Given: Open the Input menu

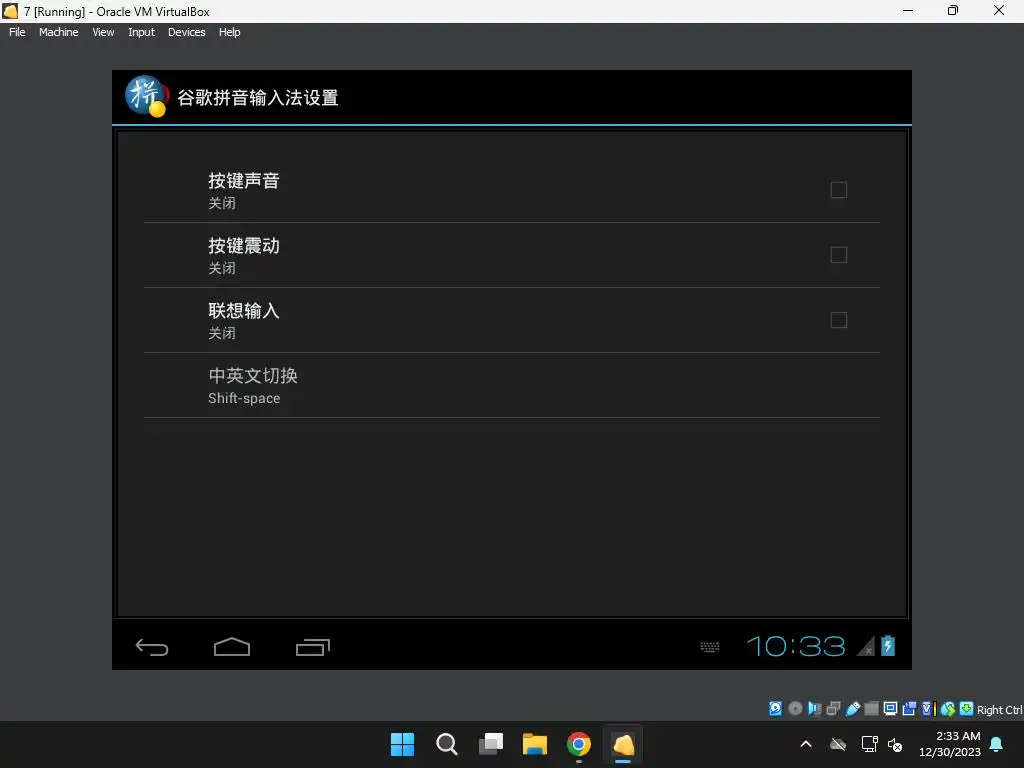Looking at the screenshot, I should [141, 32].
